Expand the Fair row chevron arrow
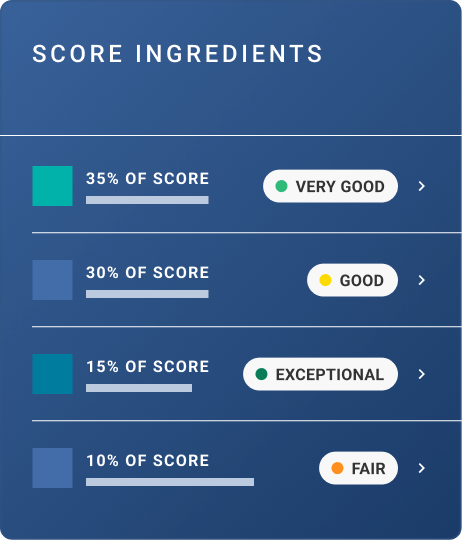 click(x=422, y=468)
